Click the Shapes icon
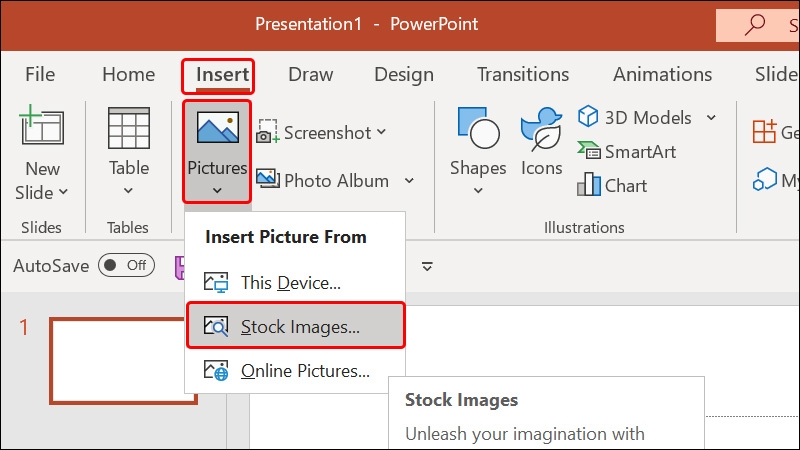Viewport: 800px width, 450px height. [479, 128]
